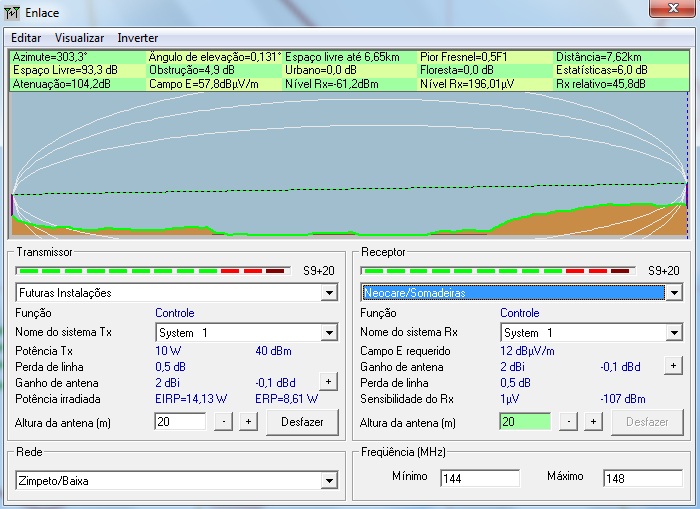The image size is (700, 509).
Task: Click the transmitter S-meter signal bar
Action: [x=152, y=270]
